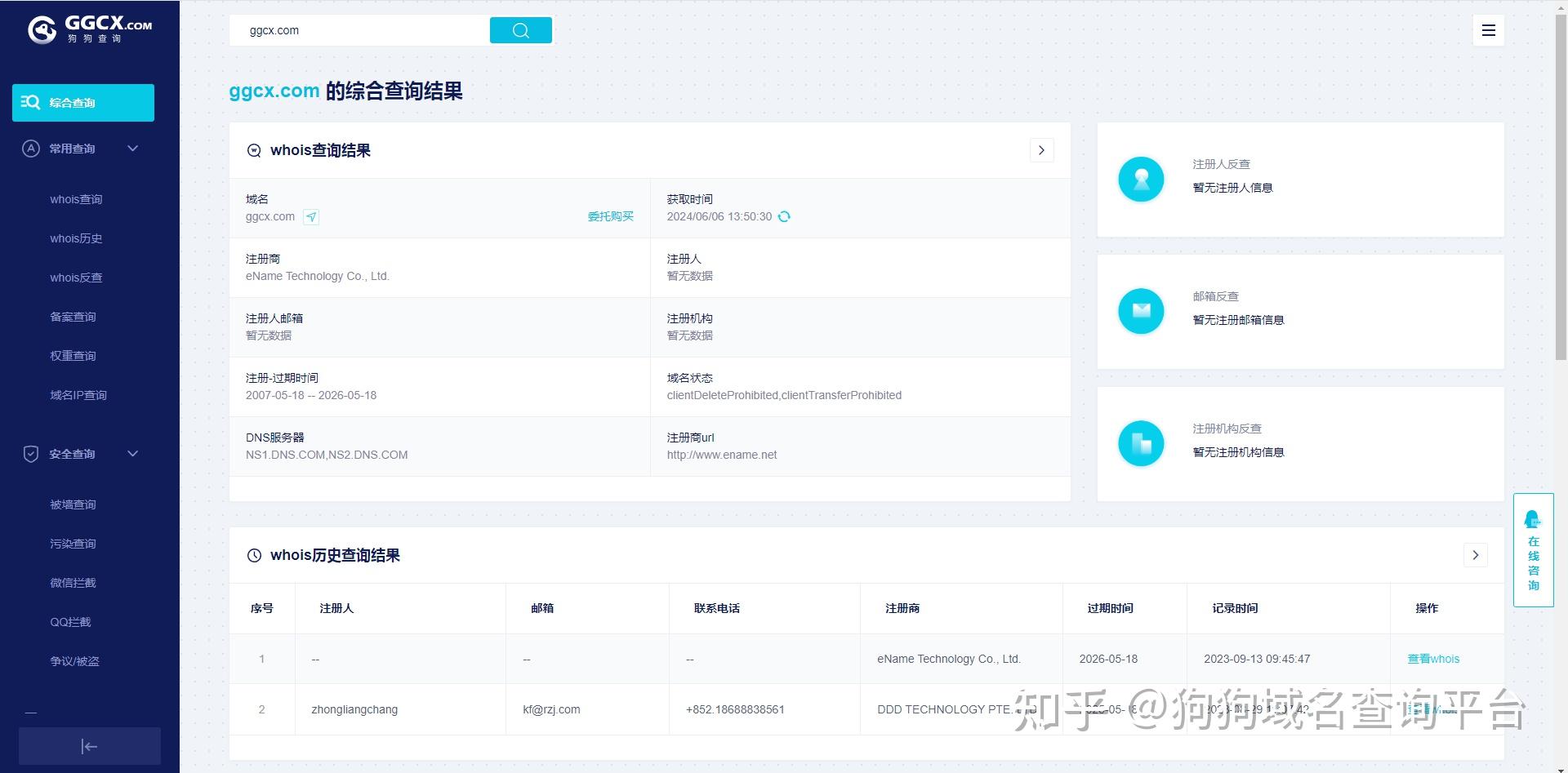Click registrar value eName Technology Co., Ltd.
The height and width of the screenshot is (773, 1568).
pos(318,276)
